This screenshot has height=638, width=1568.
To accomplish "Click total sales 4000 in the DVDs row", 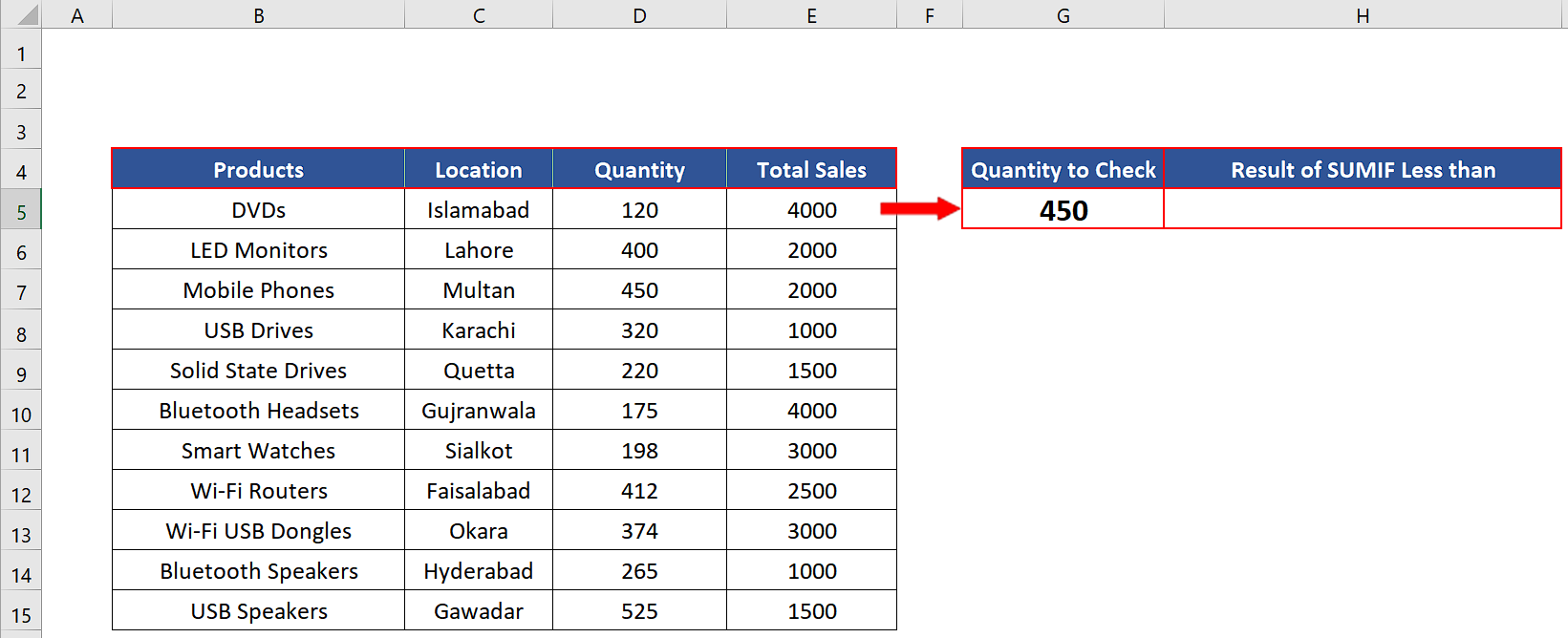I will tap(811, 209).
